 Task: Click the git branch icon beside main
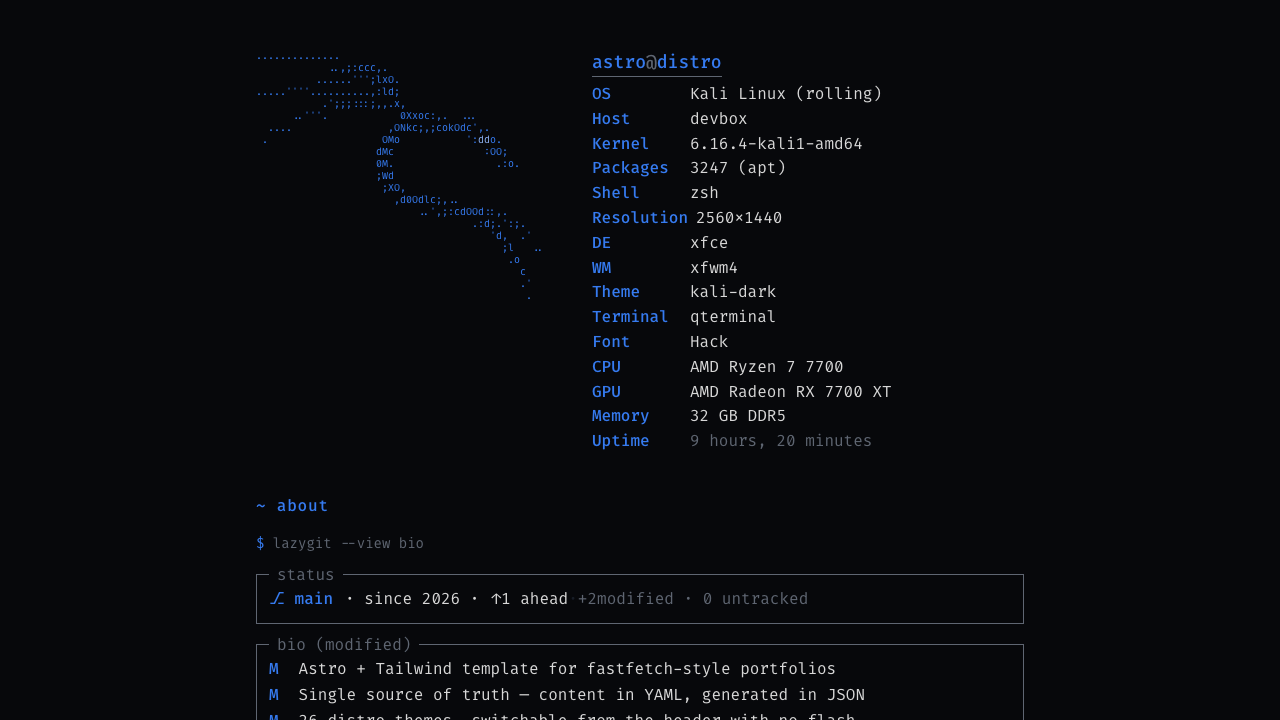tap(277, 599)
